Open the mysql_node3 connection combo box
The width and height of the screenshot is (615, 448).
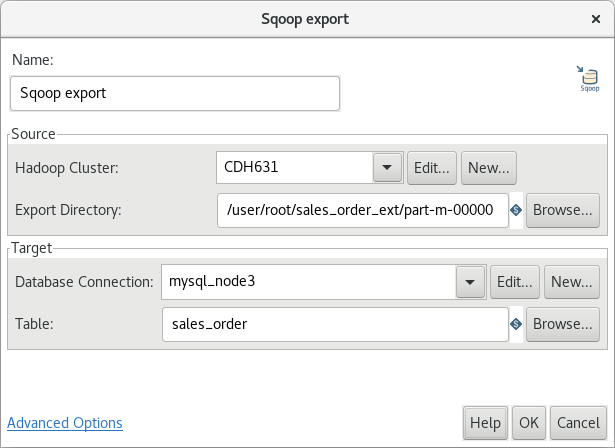(x=324, y=282)
